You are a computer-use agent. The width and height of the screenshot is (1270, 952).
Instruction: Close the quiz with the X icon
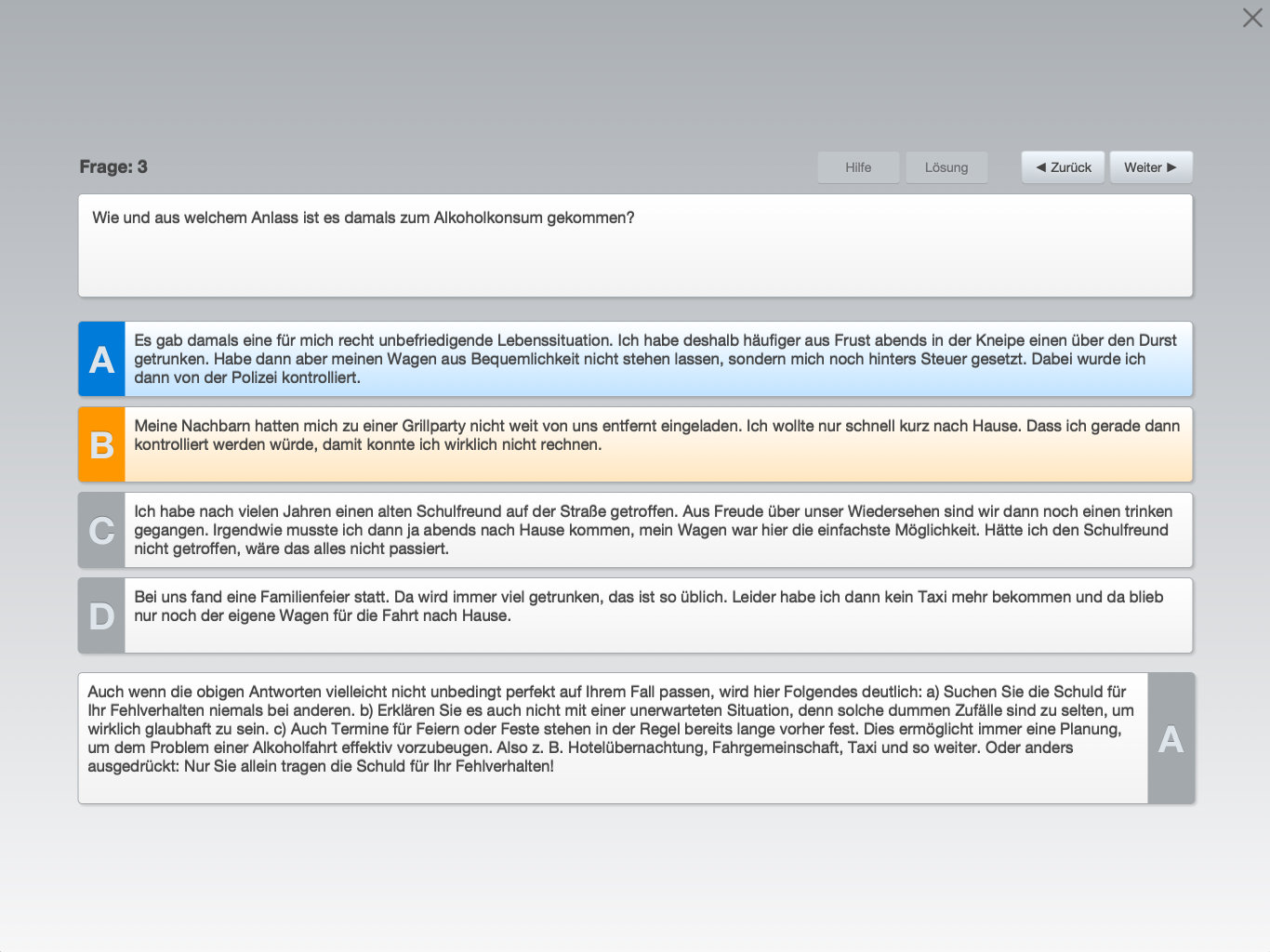(1252, 18)
